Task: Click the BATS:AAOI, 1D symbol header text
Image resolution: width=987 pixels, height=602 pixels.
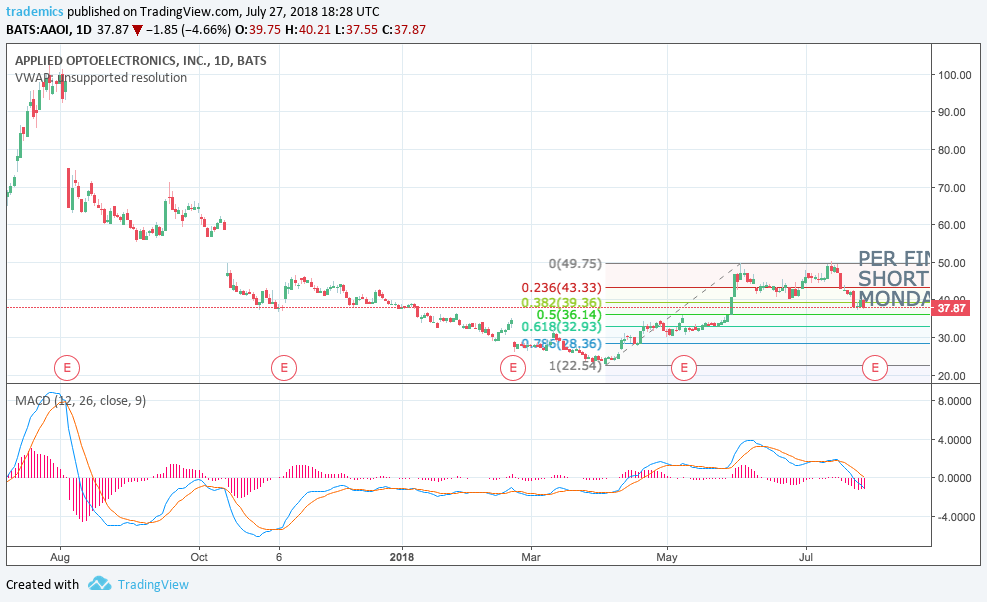Action: pyautogui.click(x=49, y=30)
